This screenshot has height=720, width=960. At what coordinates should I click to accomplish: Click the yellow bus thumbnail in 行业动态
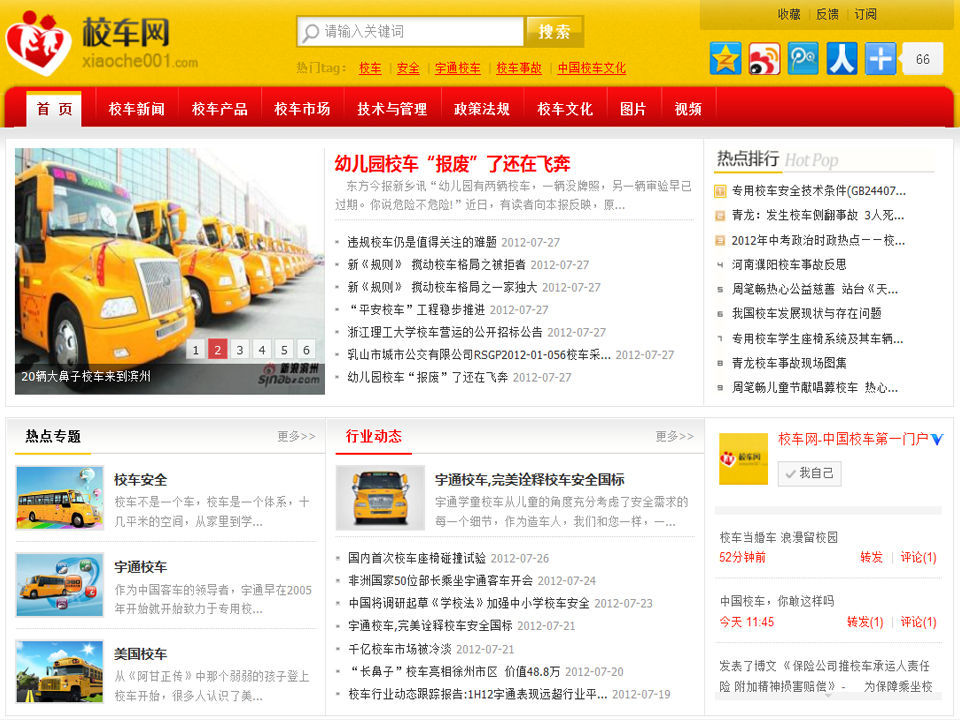(380, 498)
